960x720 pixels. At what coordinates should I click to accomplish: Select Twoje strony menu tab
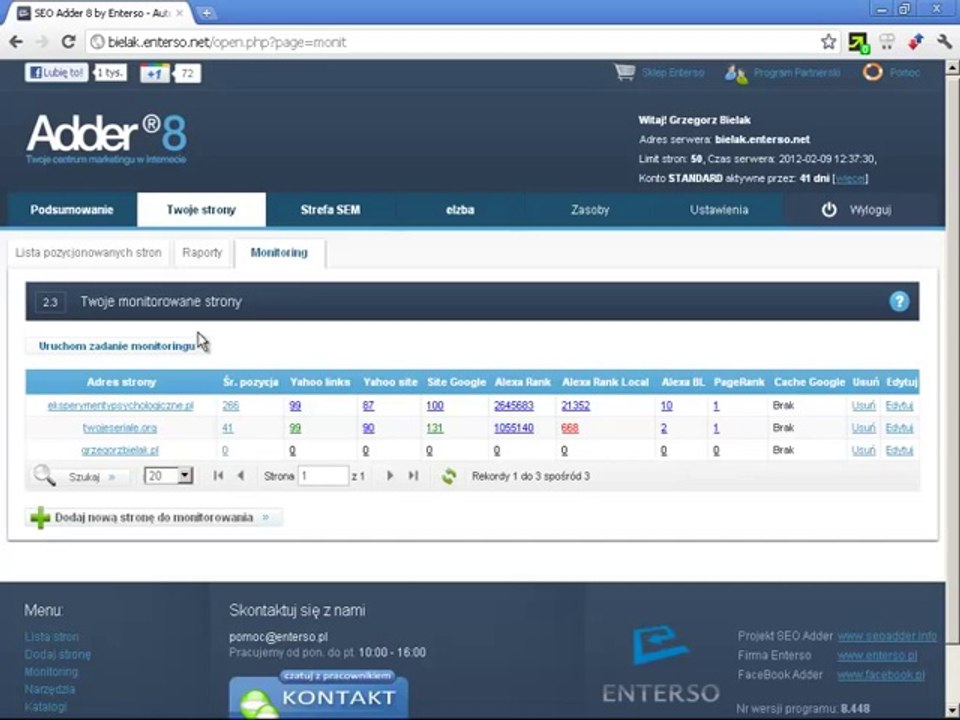pyautogui.click(x=201, y=210)
